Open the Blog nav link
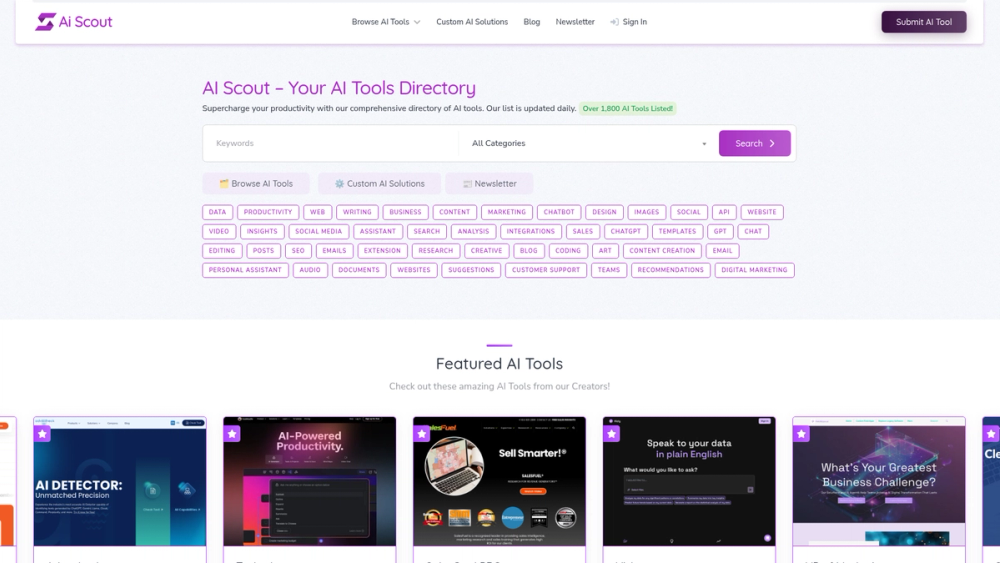This screenshot has height=563, width=1000. point(532,22)
